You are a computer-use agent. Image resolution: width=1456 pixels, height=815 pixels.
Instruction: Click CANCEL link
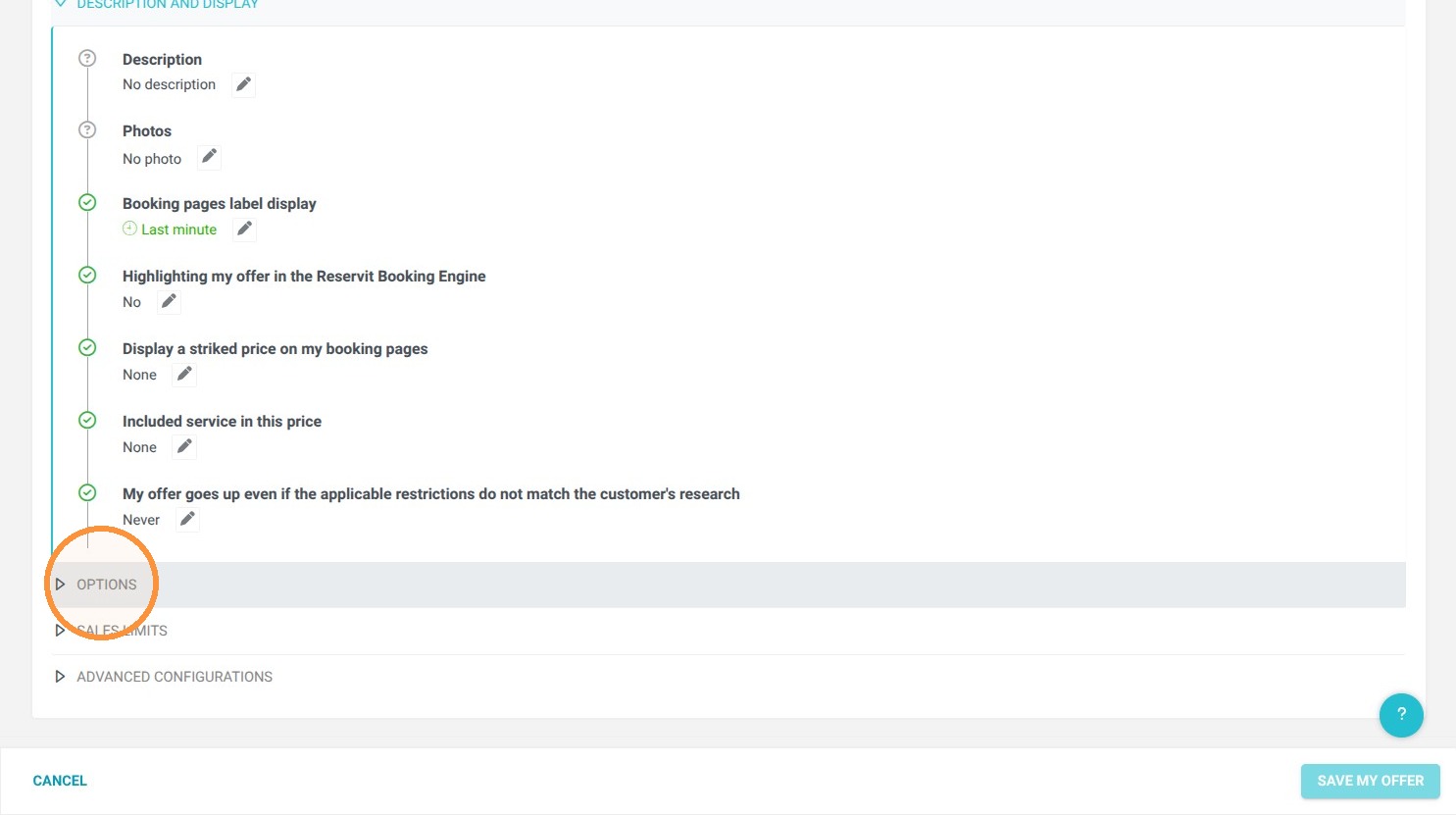(x=60, y=781)
